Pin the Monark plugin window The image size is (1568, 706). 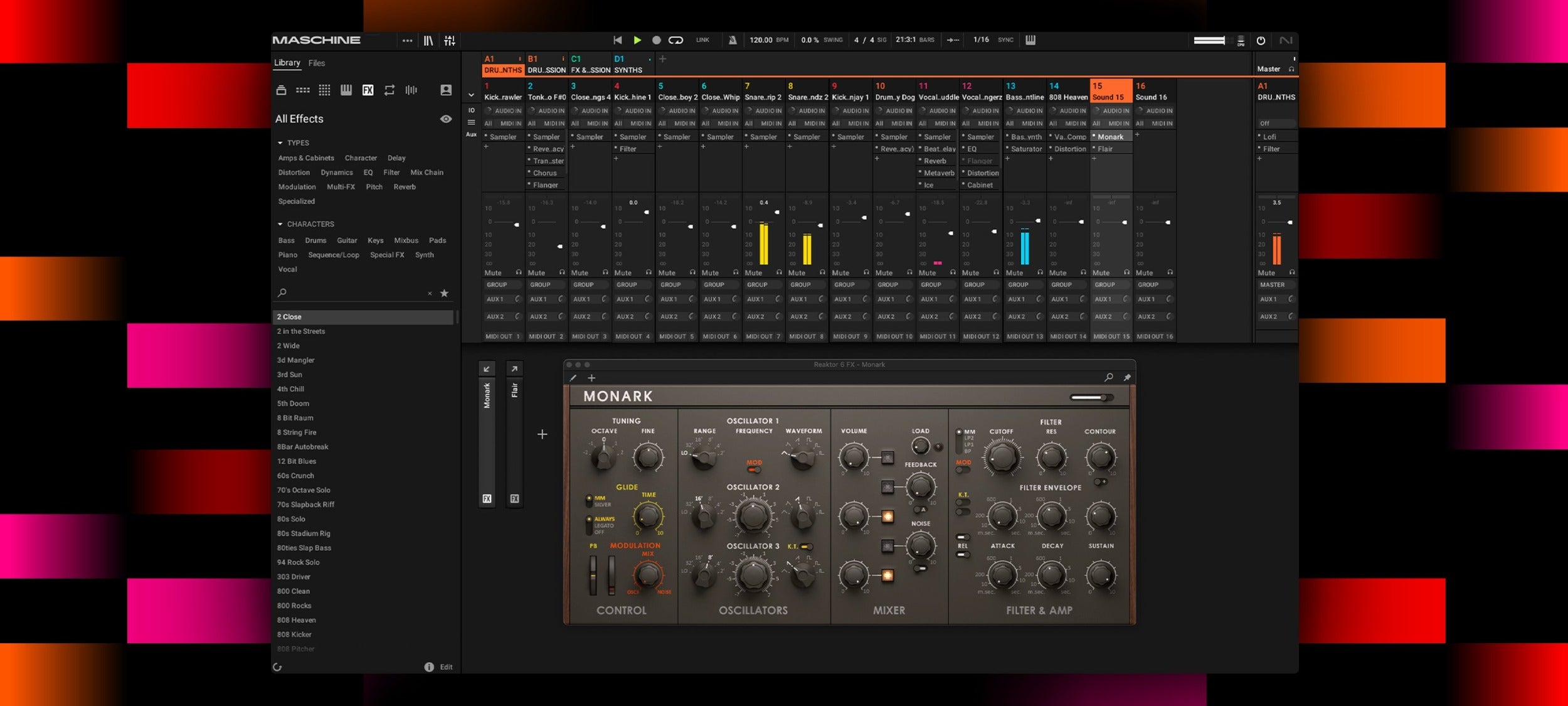(x=1127, y=378)
